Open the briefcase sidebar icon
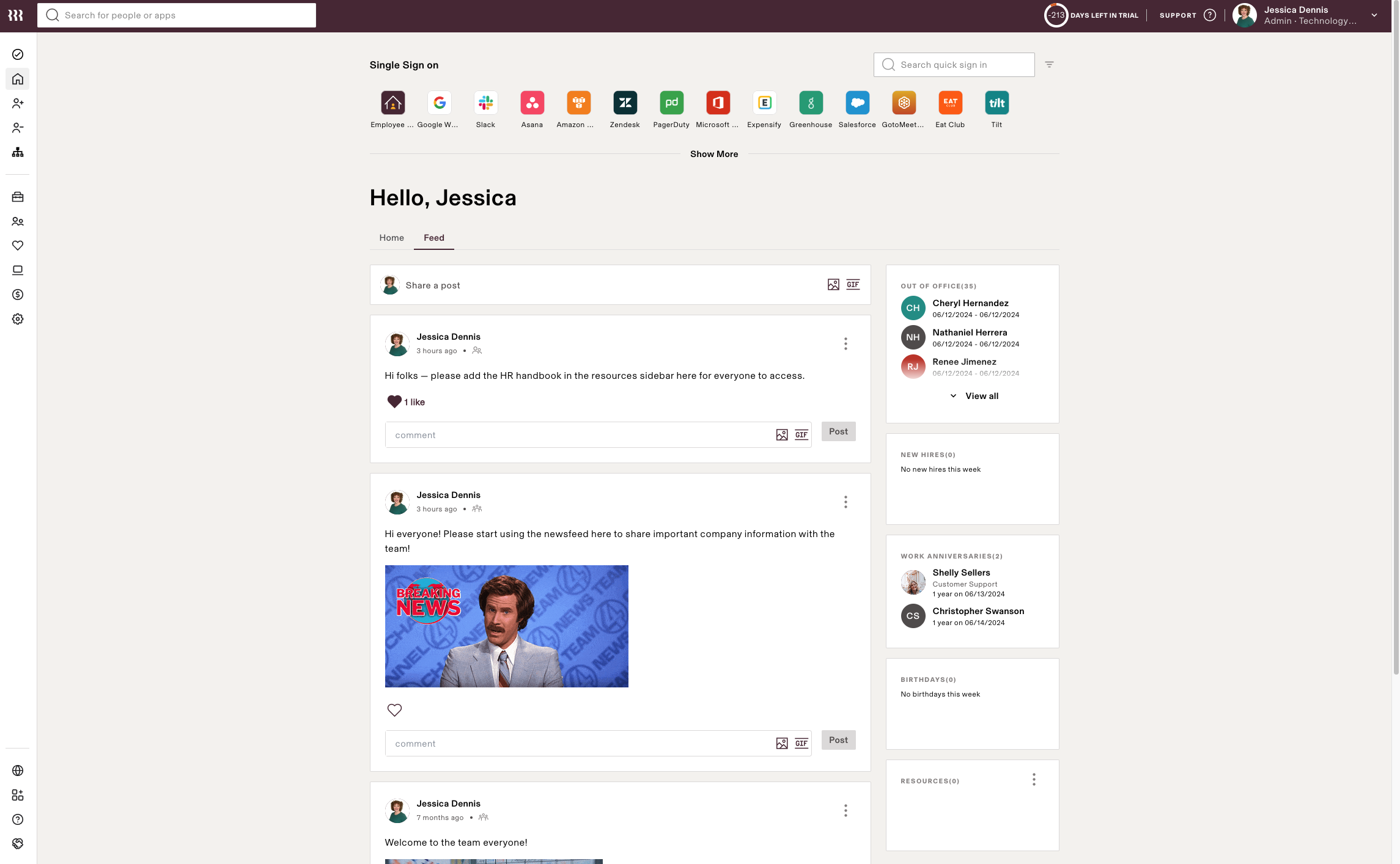Viewport: 1400px width, 864px height. tap(18, 197)
